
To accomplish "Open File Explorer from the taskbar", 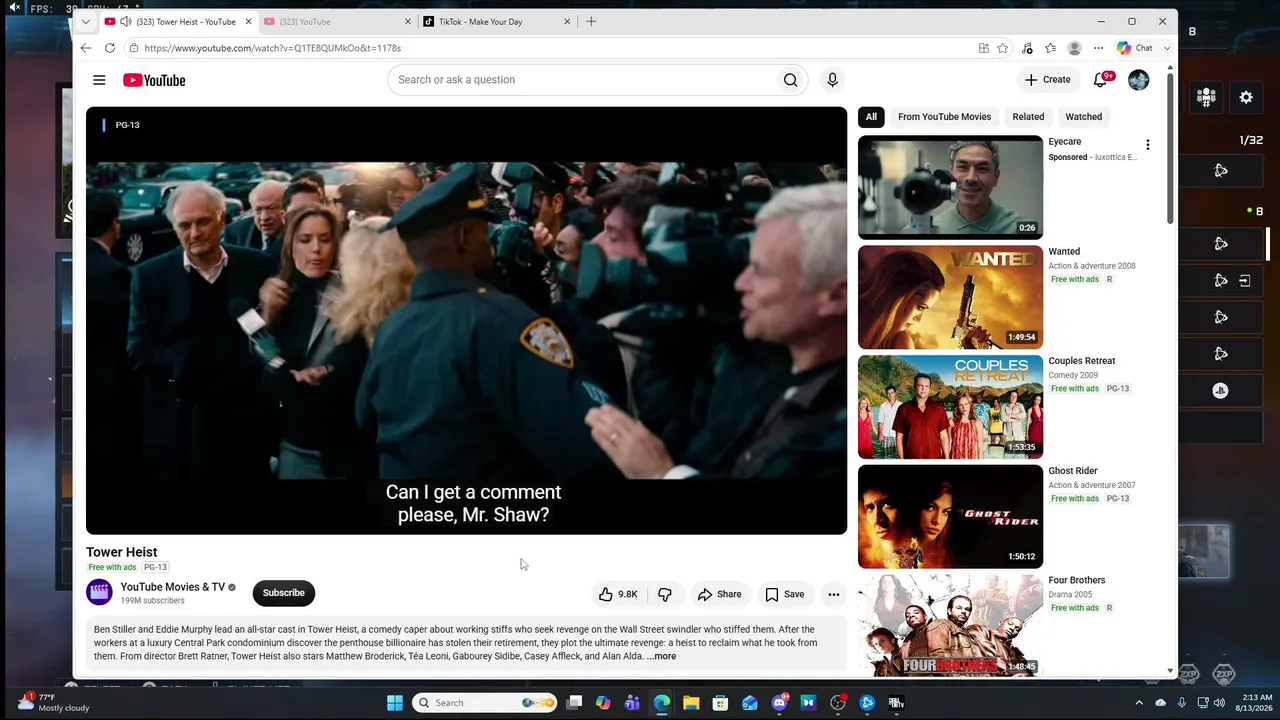I will tap(691, 703).
